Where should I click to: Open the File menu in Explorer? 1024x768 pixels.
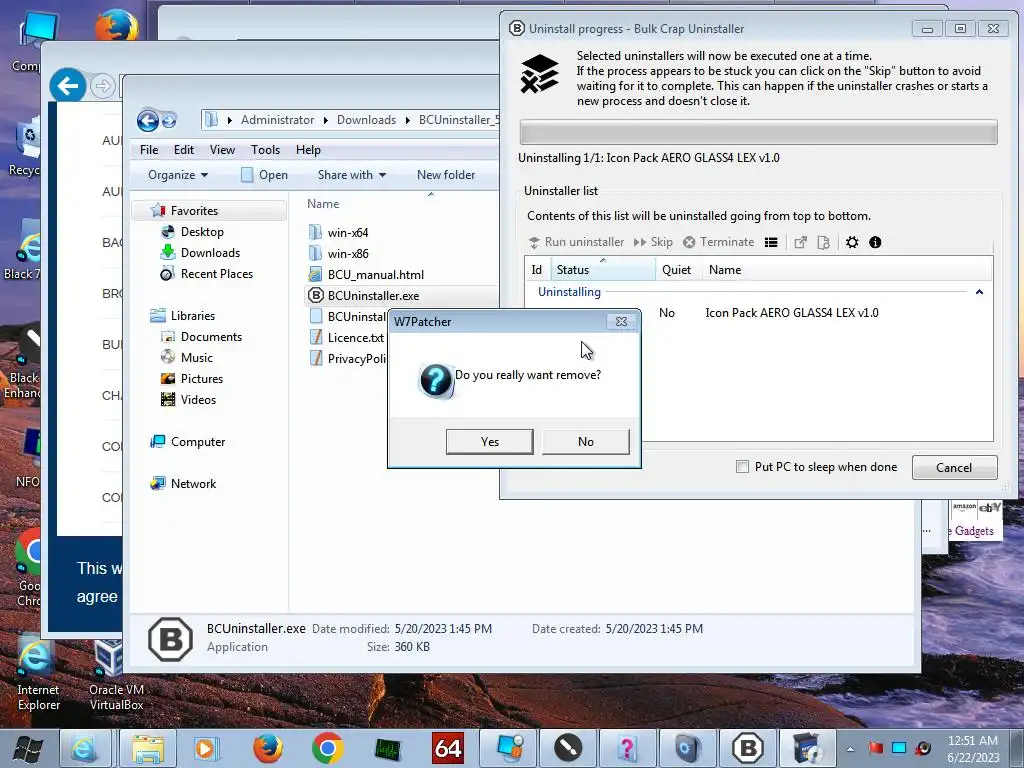149,150
